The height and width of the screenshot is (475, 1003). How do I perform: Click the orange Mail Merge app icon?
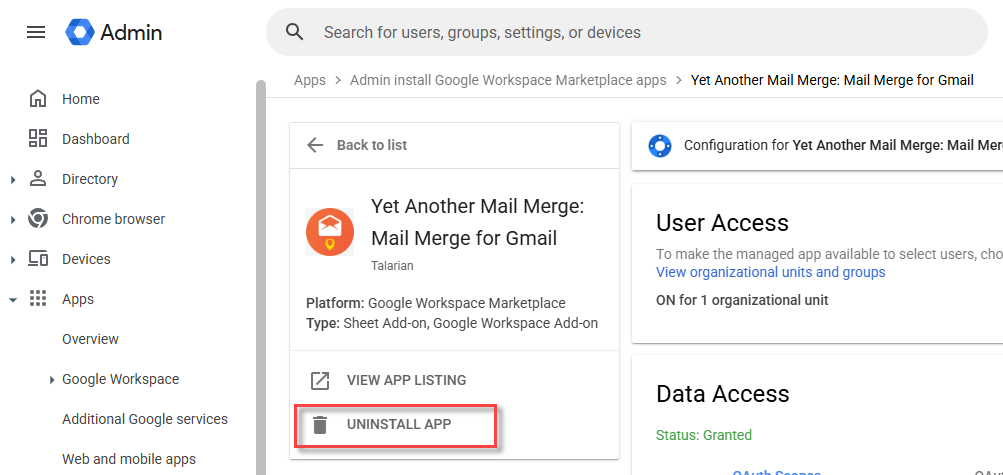(329, 231)
